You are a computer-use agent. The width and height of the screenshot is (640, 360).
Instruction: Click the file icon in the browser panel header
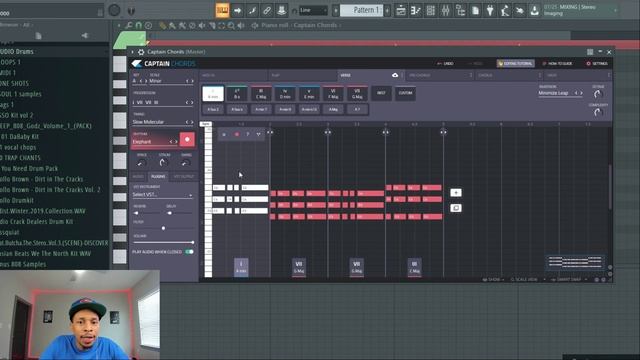tap(38, 36)
